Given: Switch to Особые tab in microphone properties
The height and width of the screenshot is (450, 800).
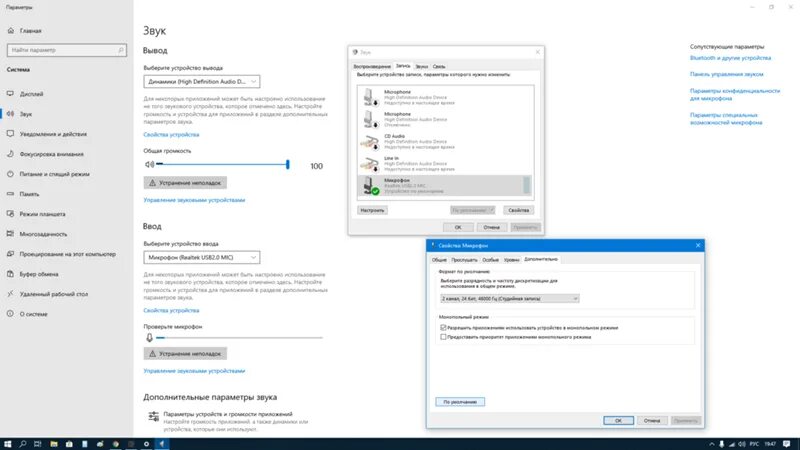Looking at the screenshot, I should 490,260.
